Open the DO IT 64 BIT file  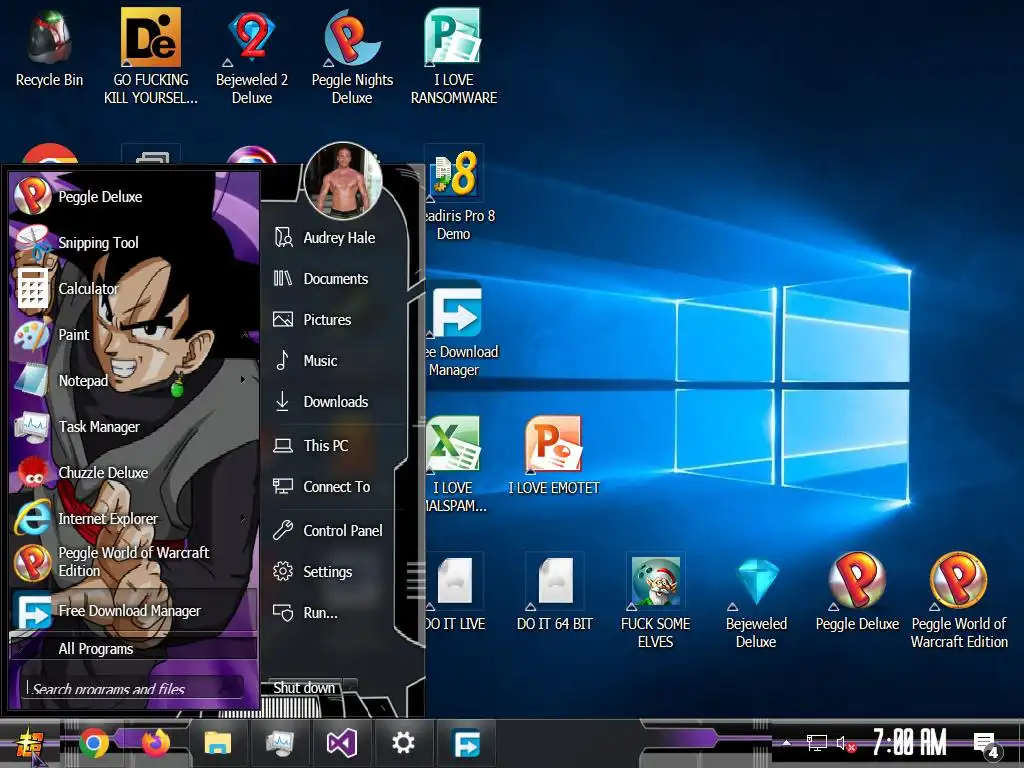554,592
